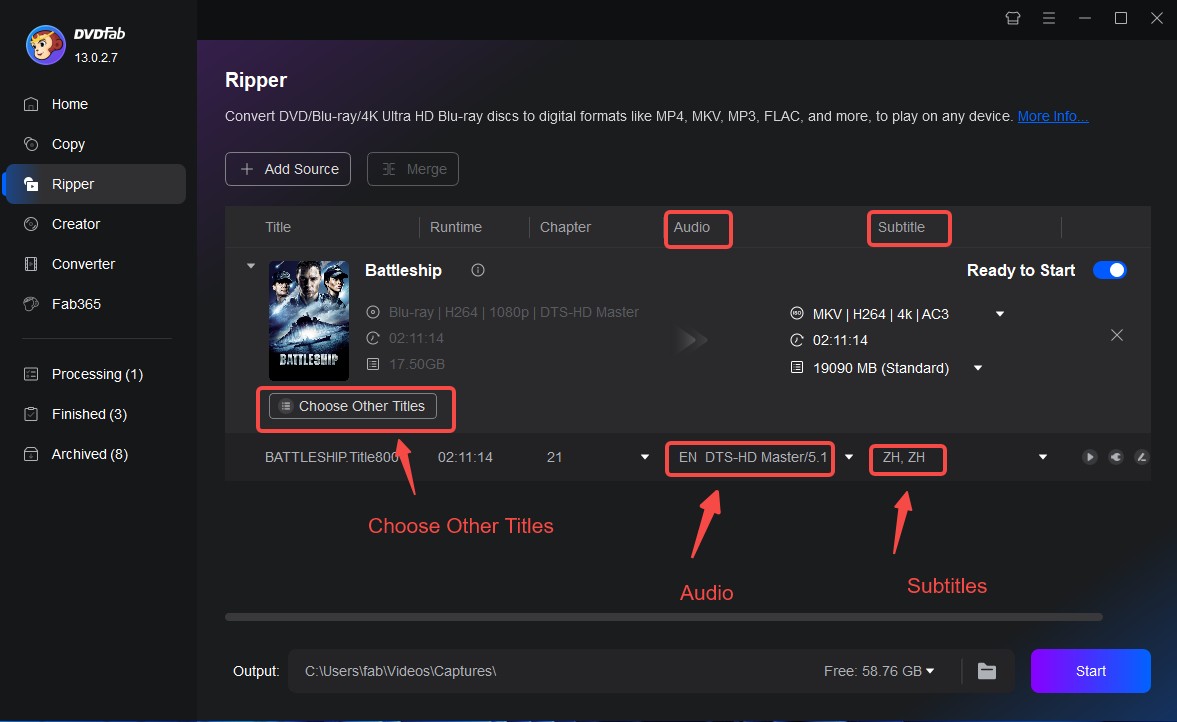Open the More Info link
1177x722 pixels.
1051,115
